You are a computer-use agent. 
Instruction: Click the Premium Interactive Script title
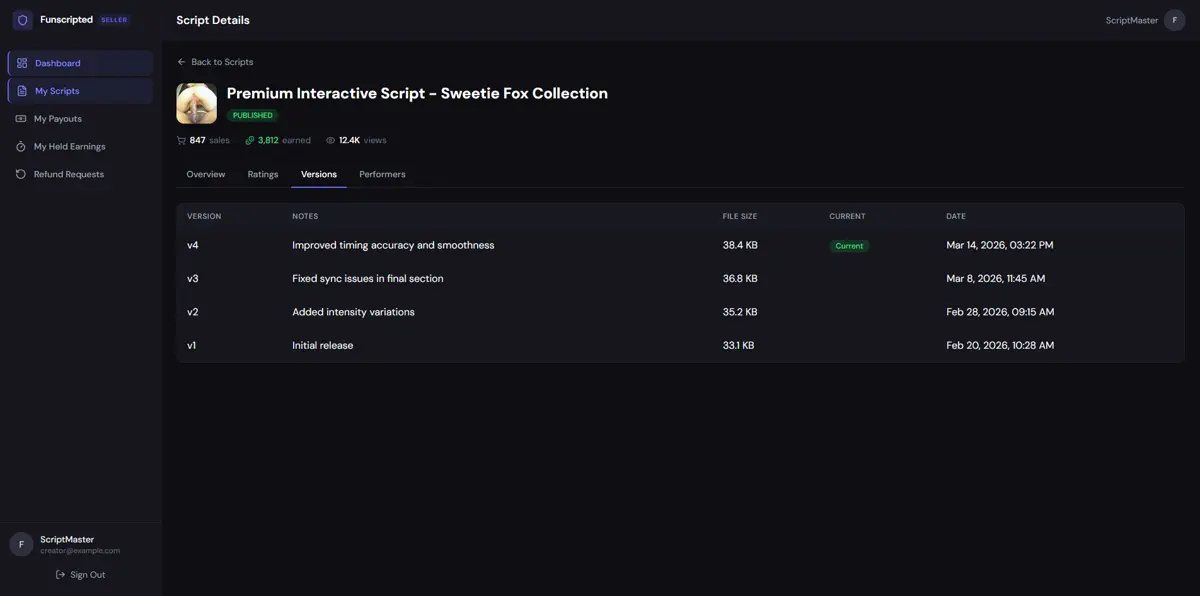point(417,93)
